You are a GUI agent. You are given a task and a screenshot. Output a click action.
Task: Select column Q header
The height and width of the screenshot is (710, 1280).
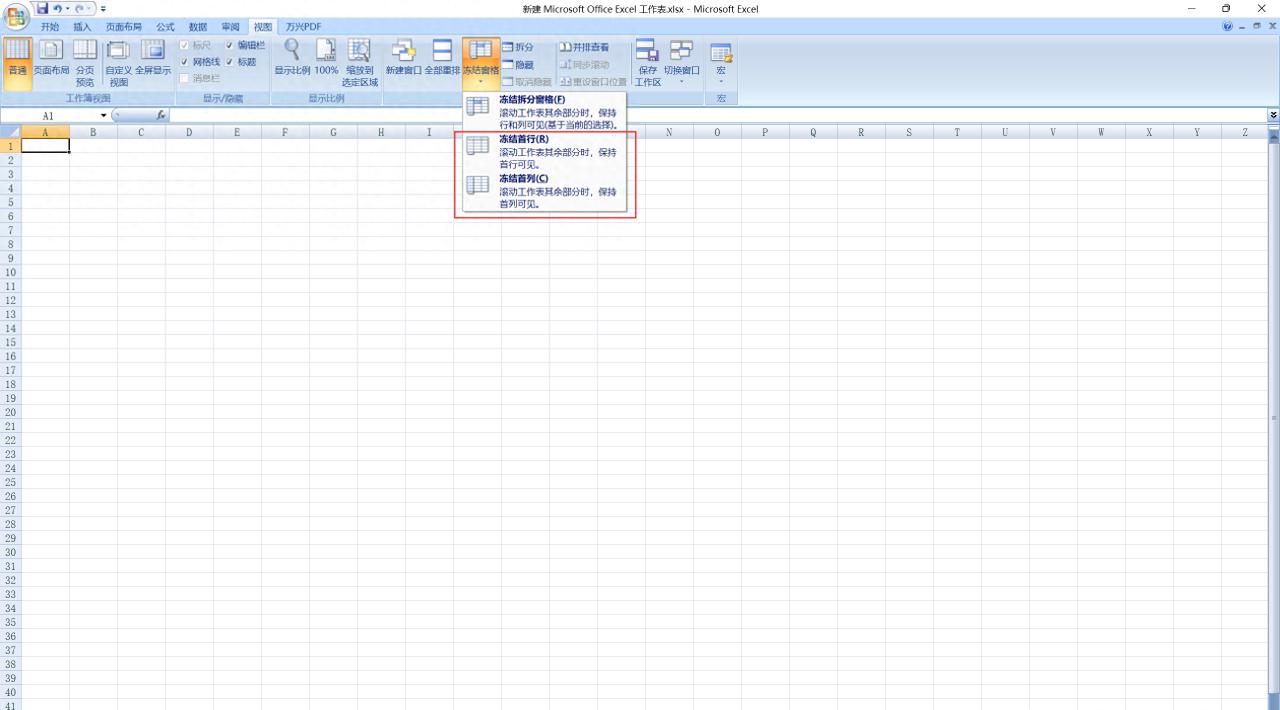click(x=813, y=132)
